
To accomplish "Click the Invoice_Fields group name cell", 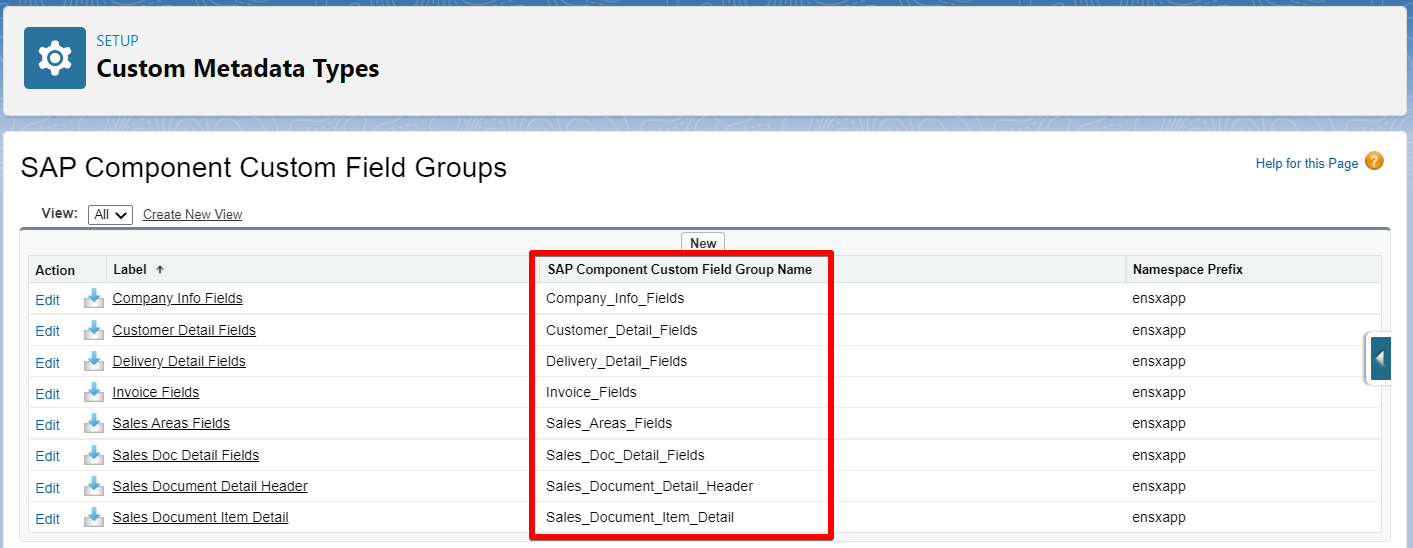I will (x=591, y=392).
